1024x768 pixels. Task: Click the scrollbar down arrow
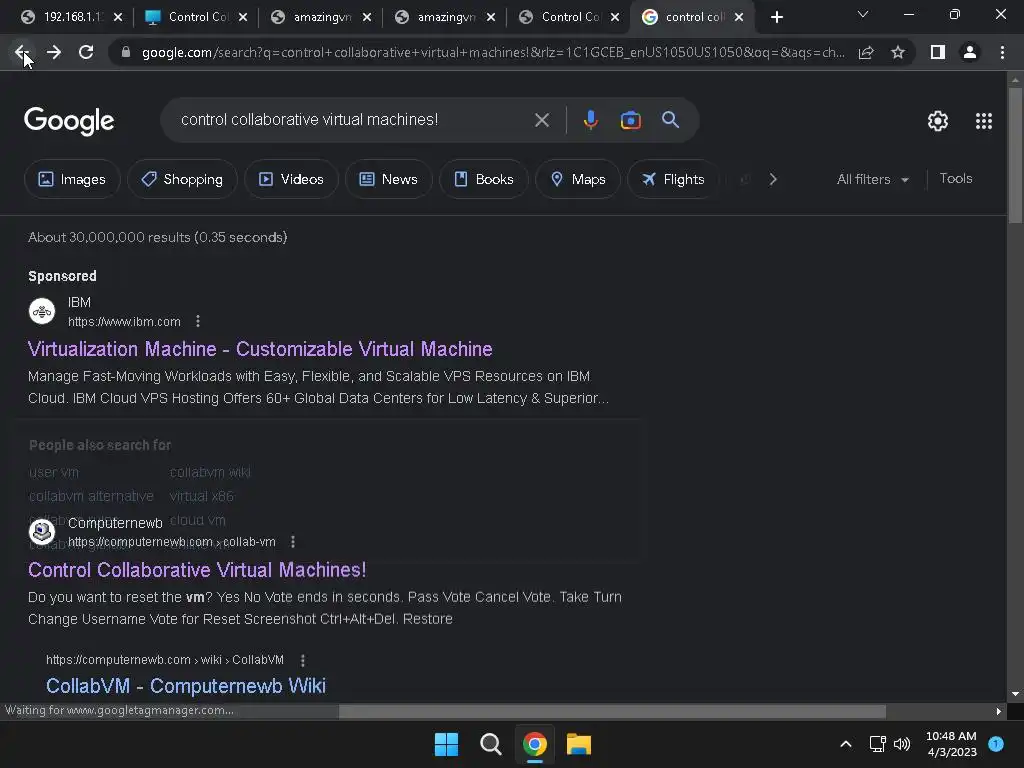click(1015, 694)
